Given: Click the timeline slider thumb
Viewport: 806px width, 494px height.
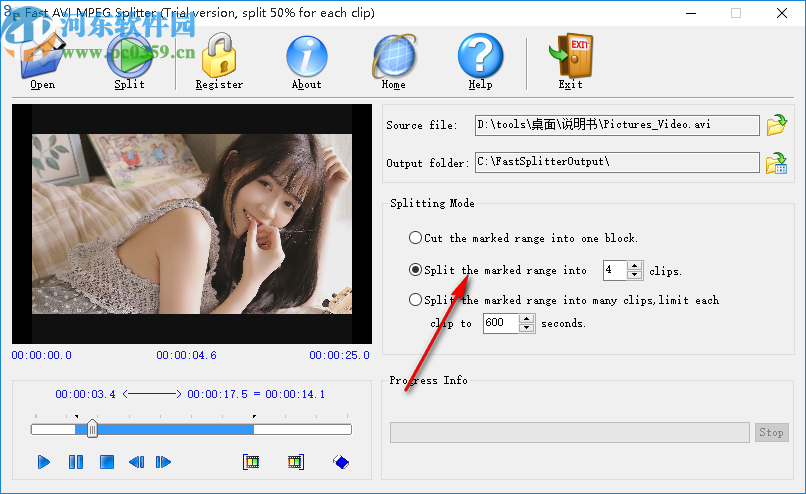Looking at the screenshot, I should pos(92,429).
